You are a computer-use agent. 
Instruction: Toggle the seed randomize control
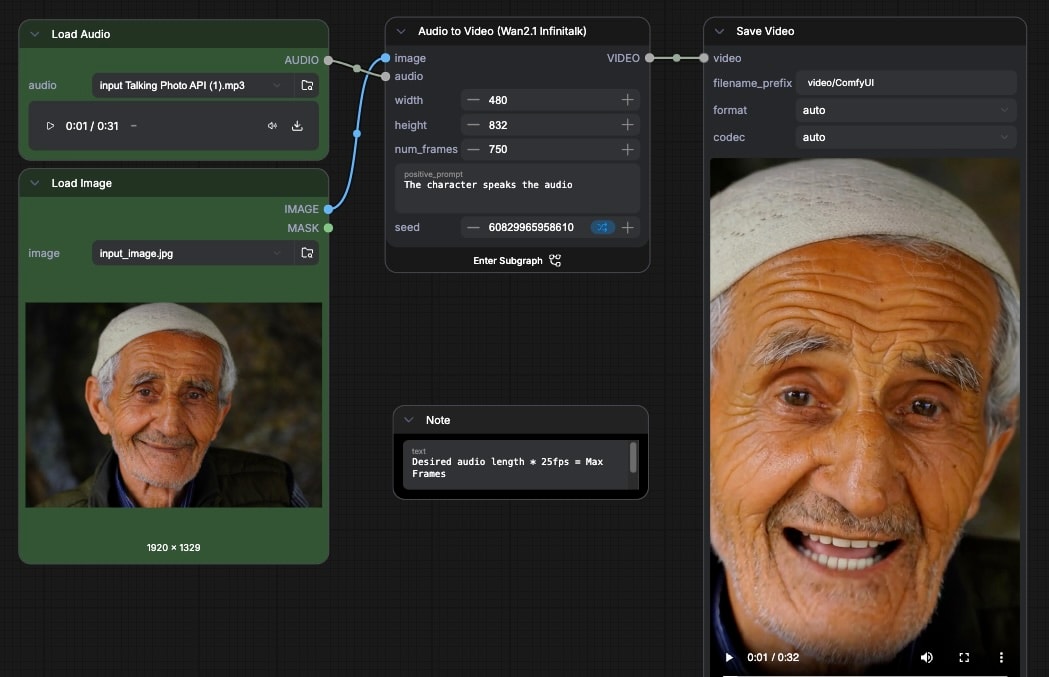602,227
